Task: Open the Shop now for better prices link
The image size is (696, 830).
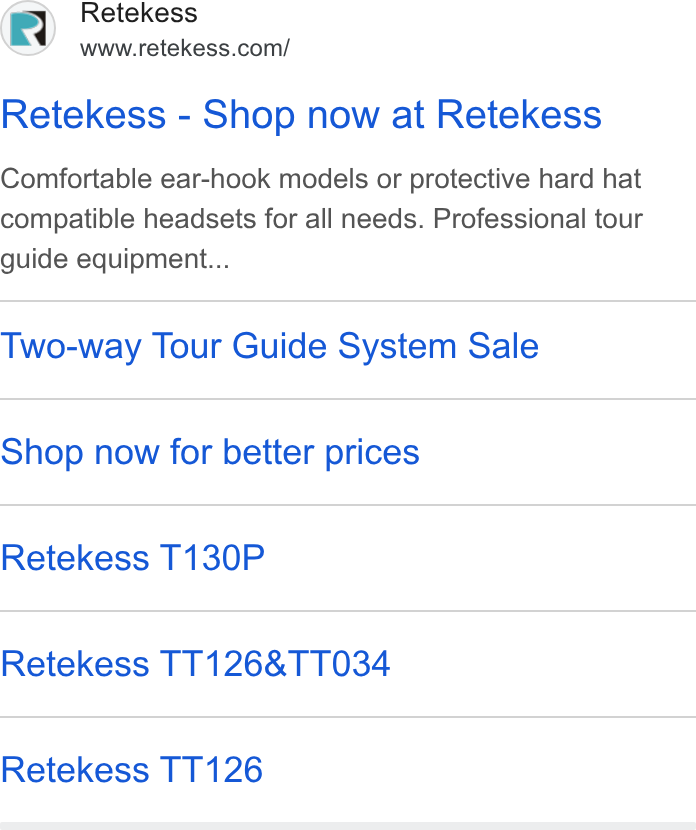Action: (210, 453)
